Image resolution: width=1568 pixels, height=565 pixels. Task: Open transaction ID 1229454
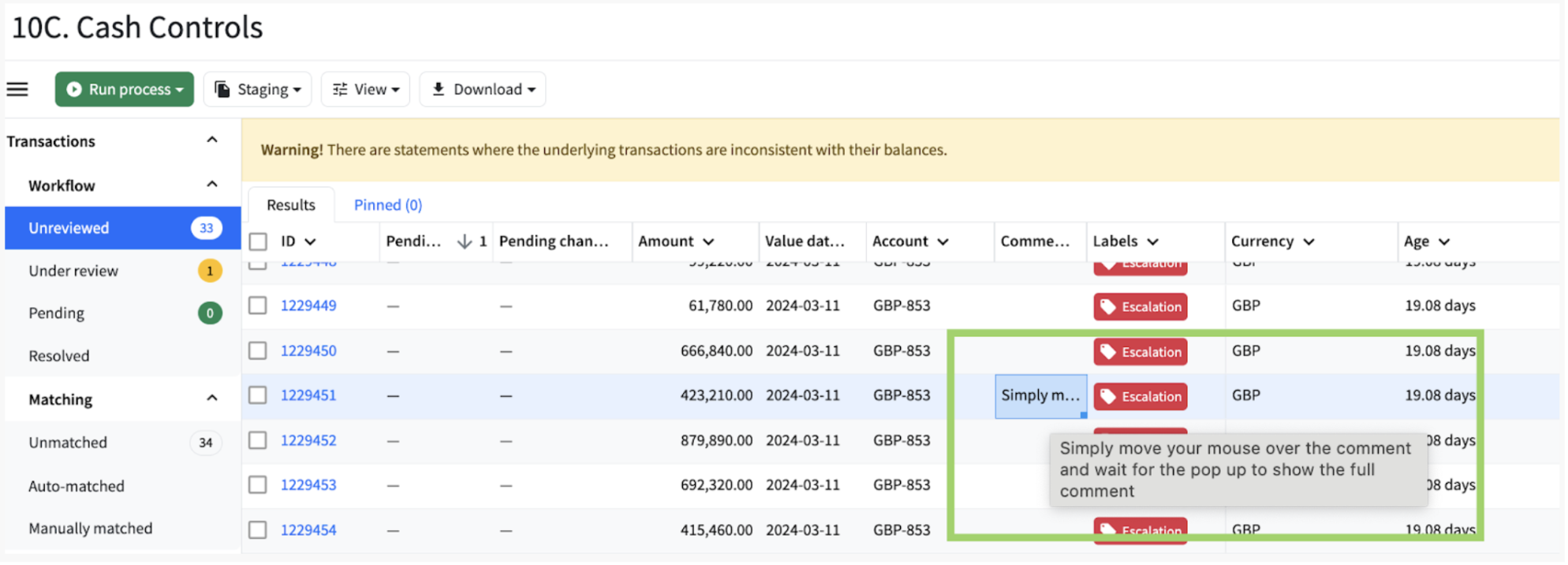(x=308, y=529)
